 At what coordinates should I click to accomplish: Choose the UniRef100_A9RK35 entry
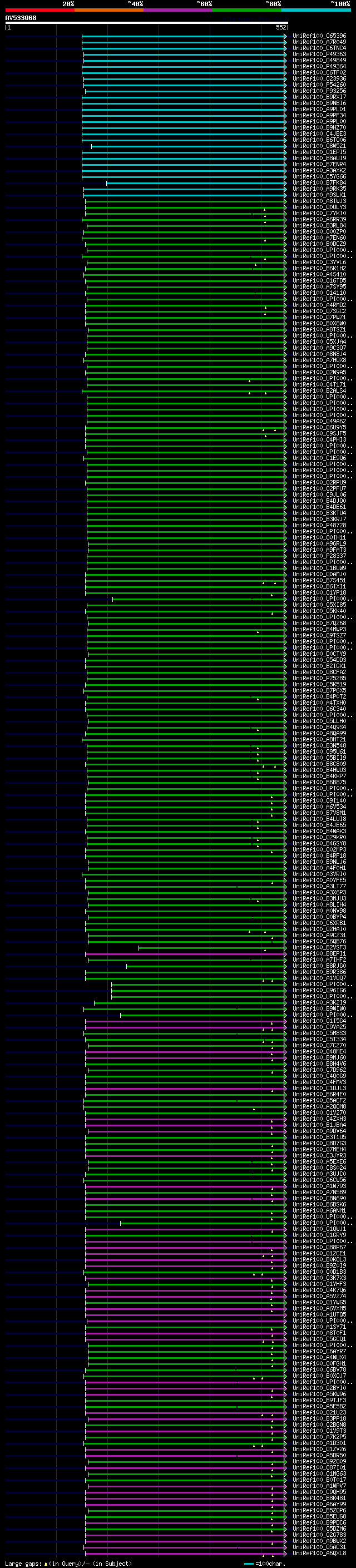pyautogui.click(x=319, y=189)
